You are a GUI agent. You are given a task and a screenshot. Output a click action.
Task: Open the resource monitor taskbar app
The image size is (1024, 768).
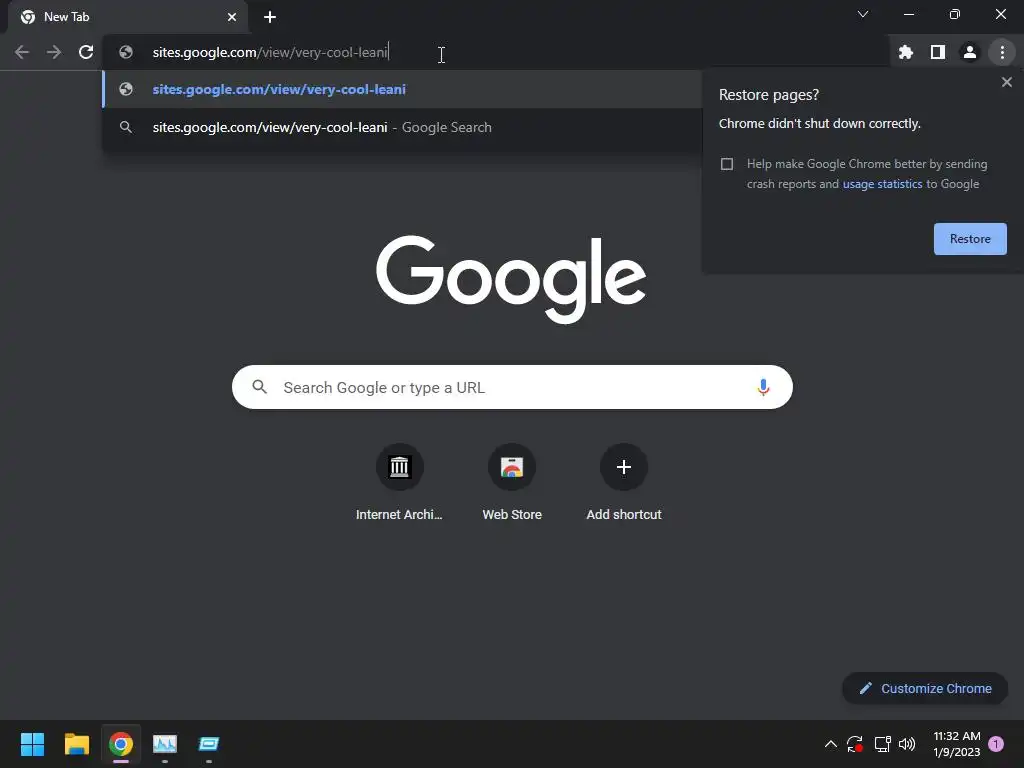165,744
